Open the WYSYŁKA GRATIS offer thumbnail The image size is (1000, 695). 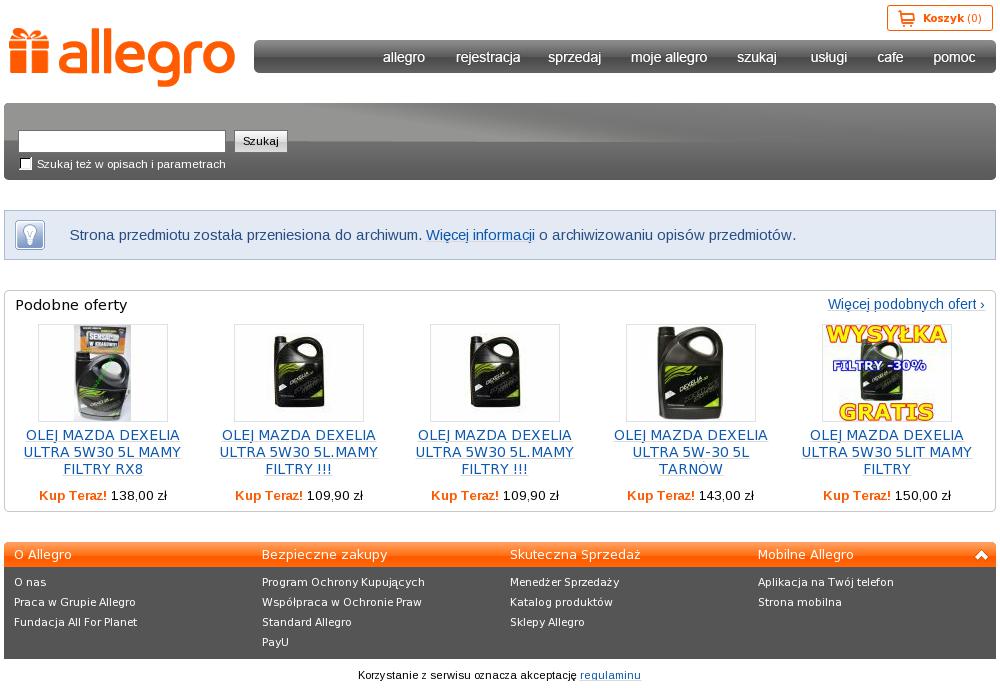886,373
